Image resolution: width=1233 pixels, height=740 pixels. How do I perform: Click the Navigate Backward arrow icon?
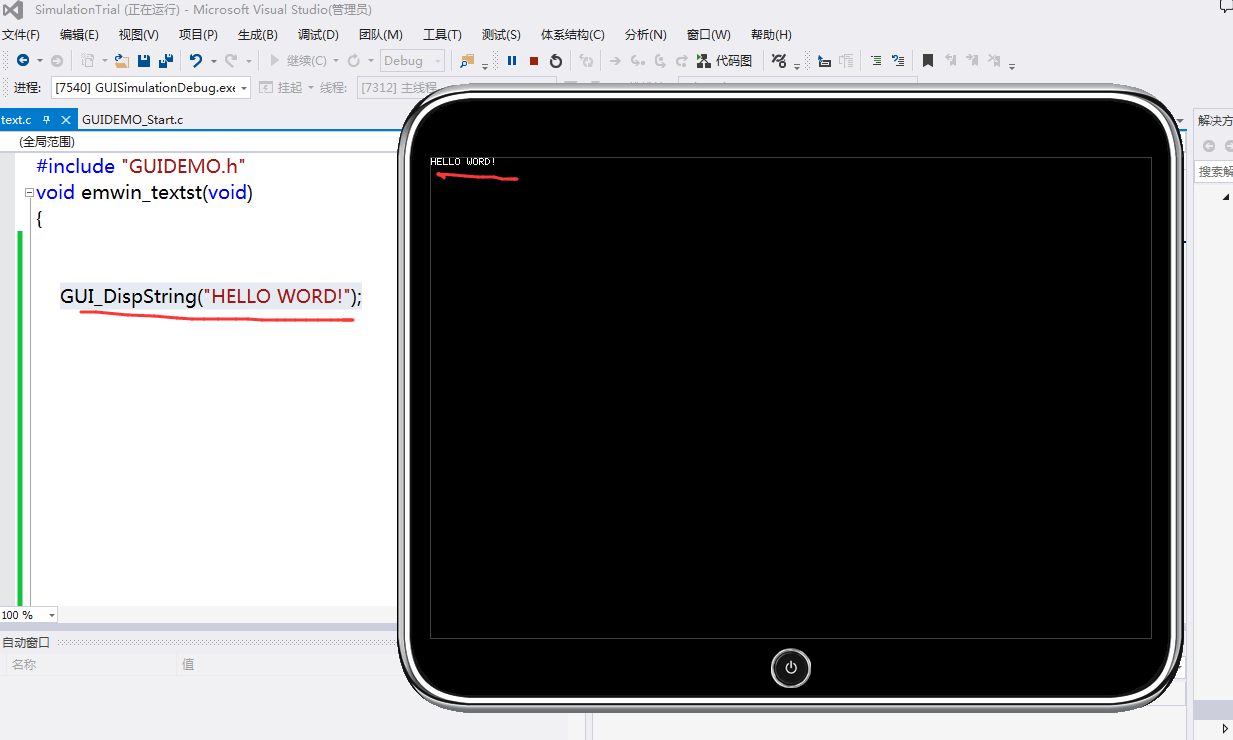click(22, 61)
